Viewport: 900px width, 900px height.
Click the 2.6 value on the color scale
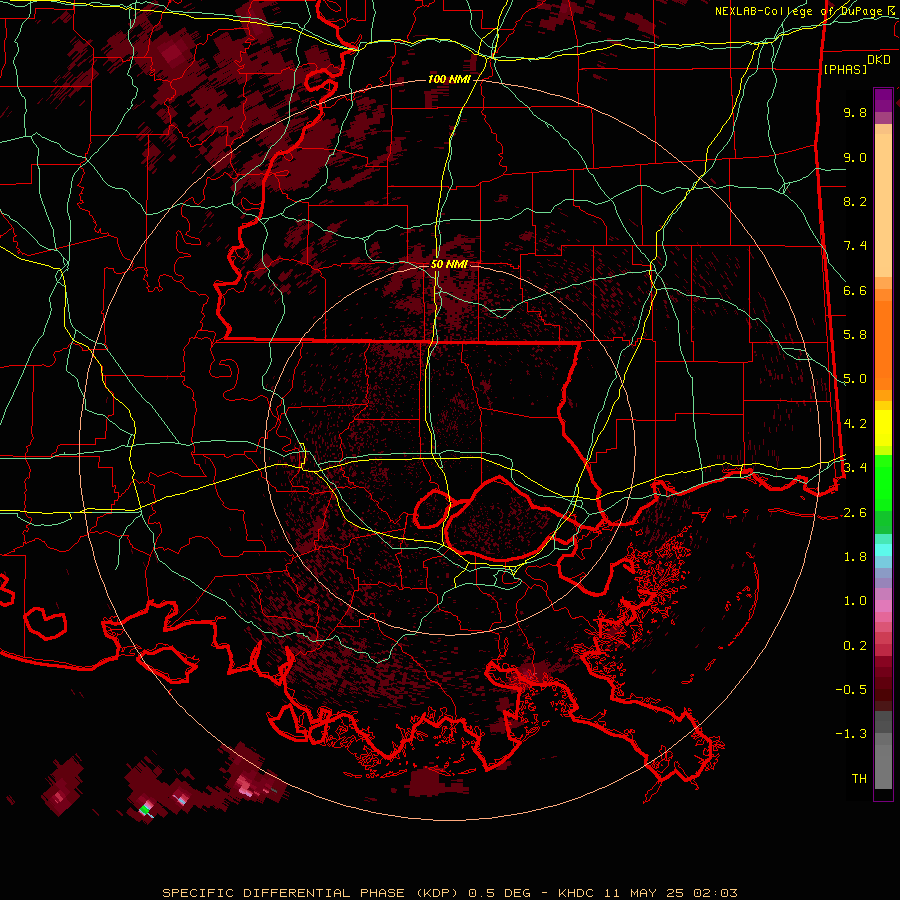(855, 513)
